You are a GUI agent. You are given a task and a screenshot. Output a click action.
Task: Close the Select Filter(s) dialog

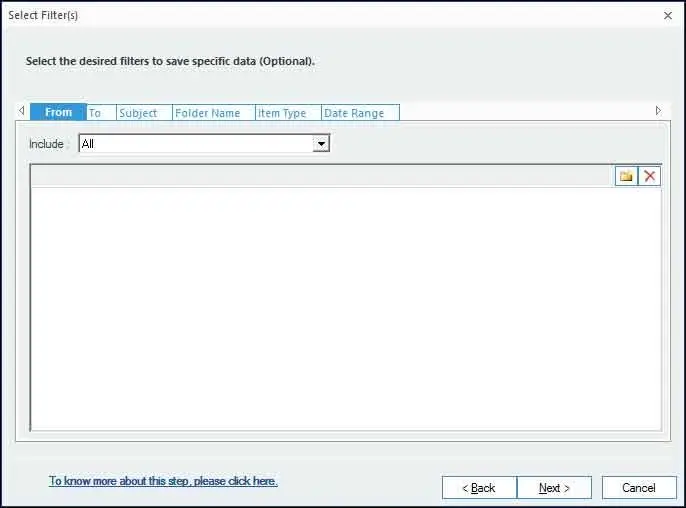coord(668,15)
